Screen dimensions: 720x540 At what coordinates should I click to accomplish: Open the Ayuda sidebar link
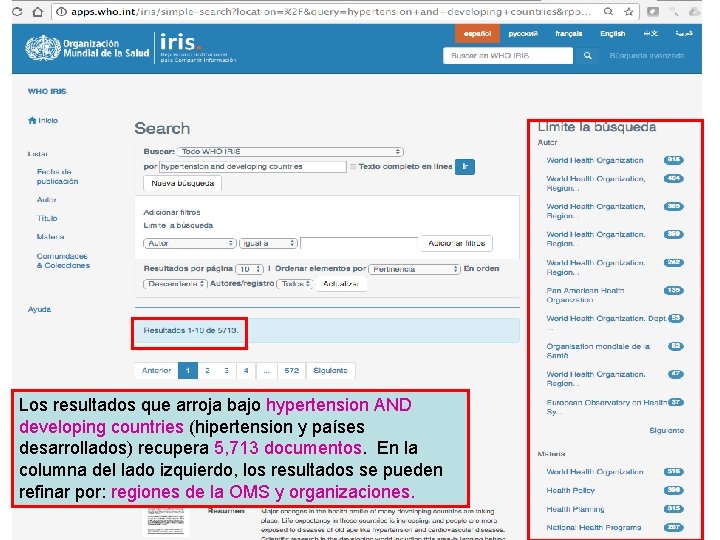[x=39, y=309]
